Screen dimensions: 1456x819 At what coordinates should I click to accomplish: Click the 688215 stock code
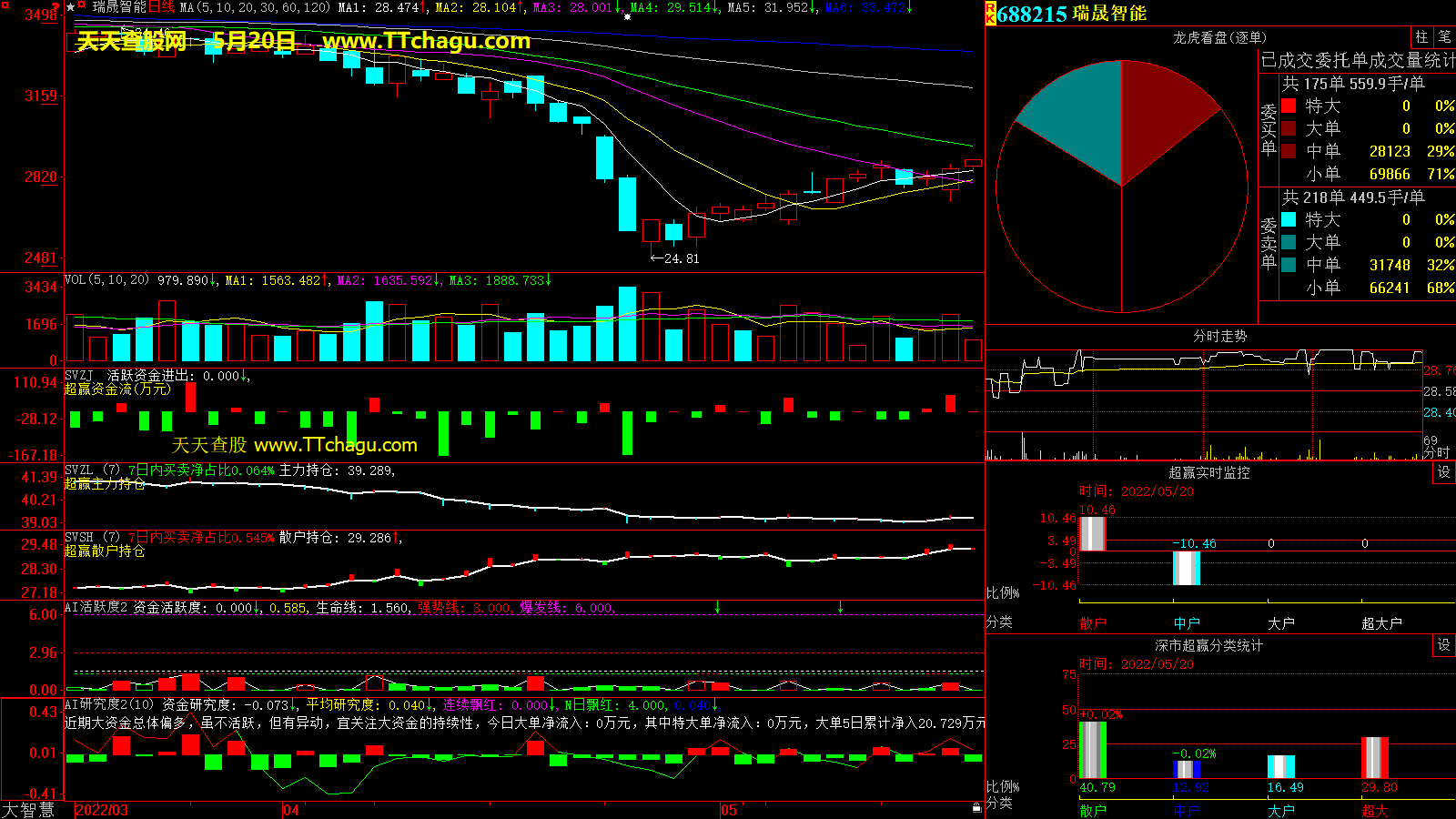1032,14
